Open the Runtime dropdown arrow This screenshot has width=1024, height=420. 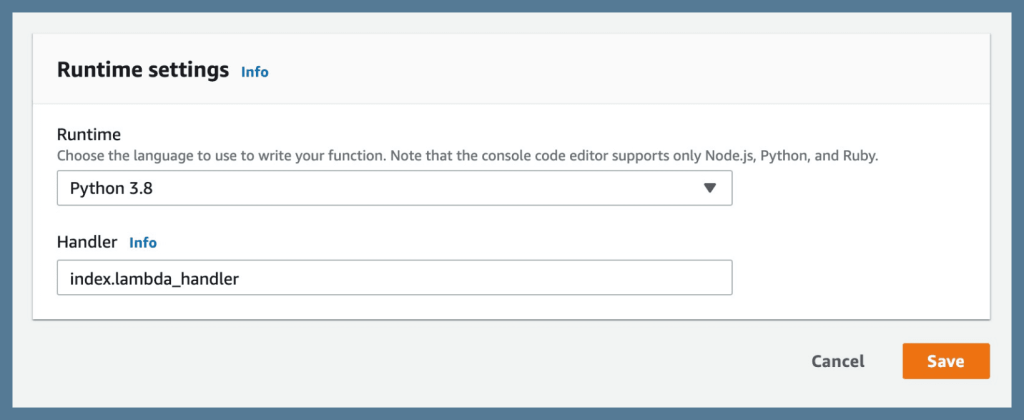point(710,188)
